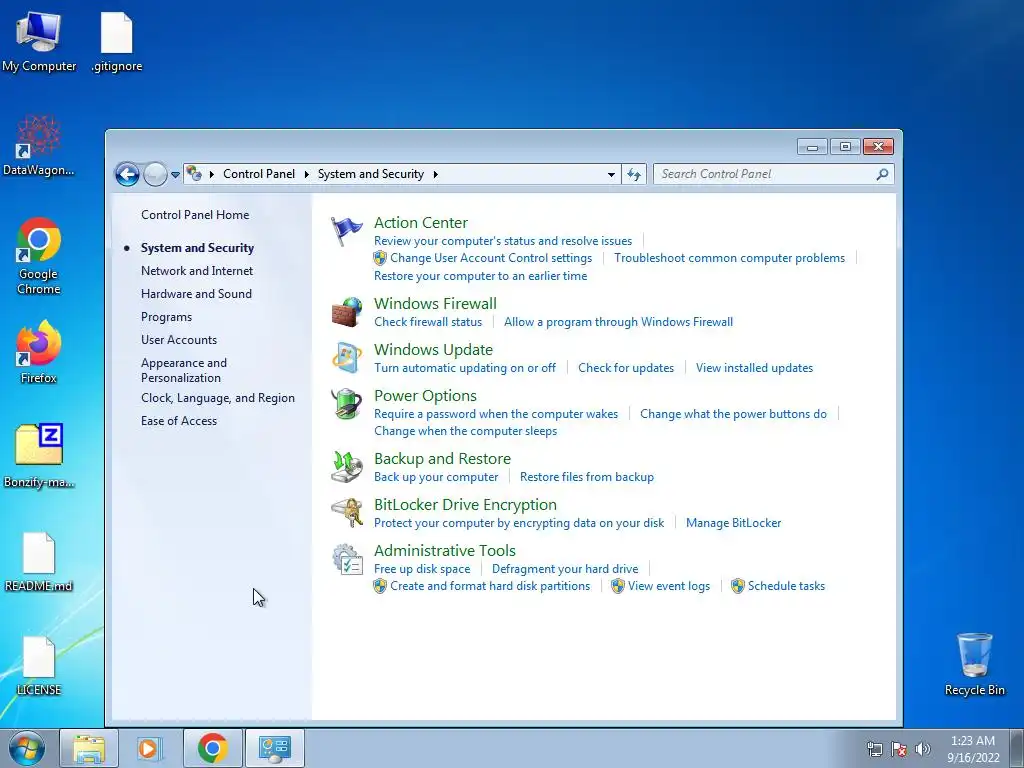Open the volume speaker tray icon
This screenshot has height=768, width=1024.
point(923,749)
